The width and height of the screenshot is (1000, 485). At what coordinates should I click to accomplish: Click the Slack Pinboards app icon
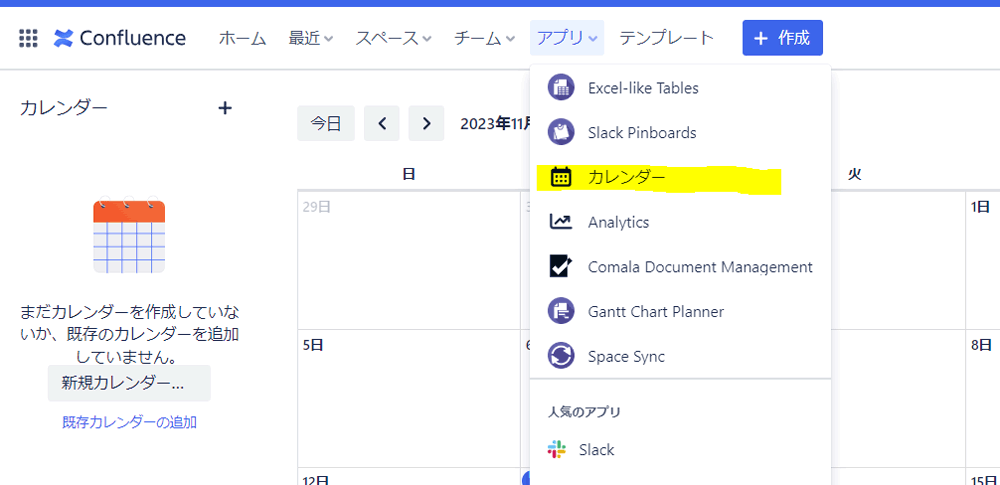coord(561,132)
